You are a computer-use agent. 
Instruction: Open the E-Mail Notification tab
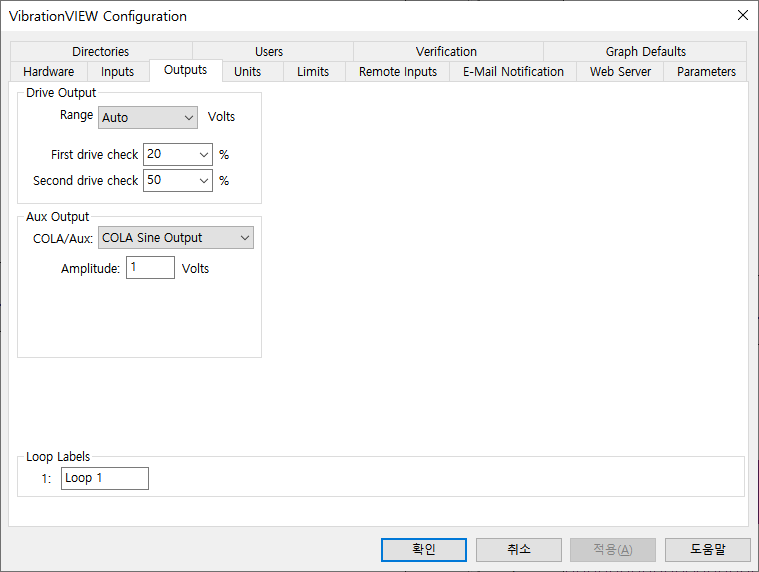click(513, 72)
